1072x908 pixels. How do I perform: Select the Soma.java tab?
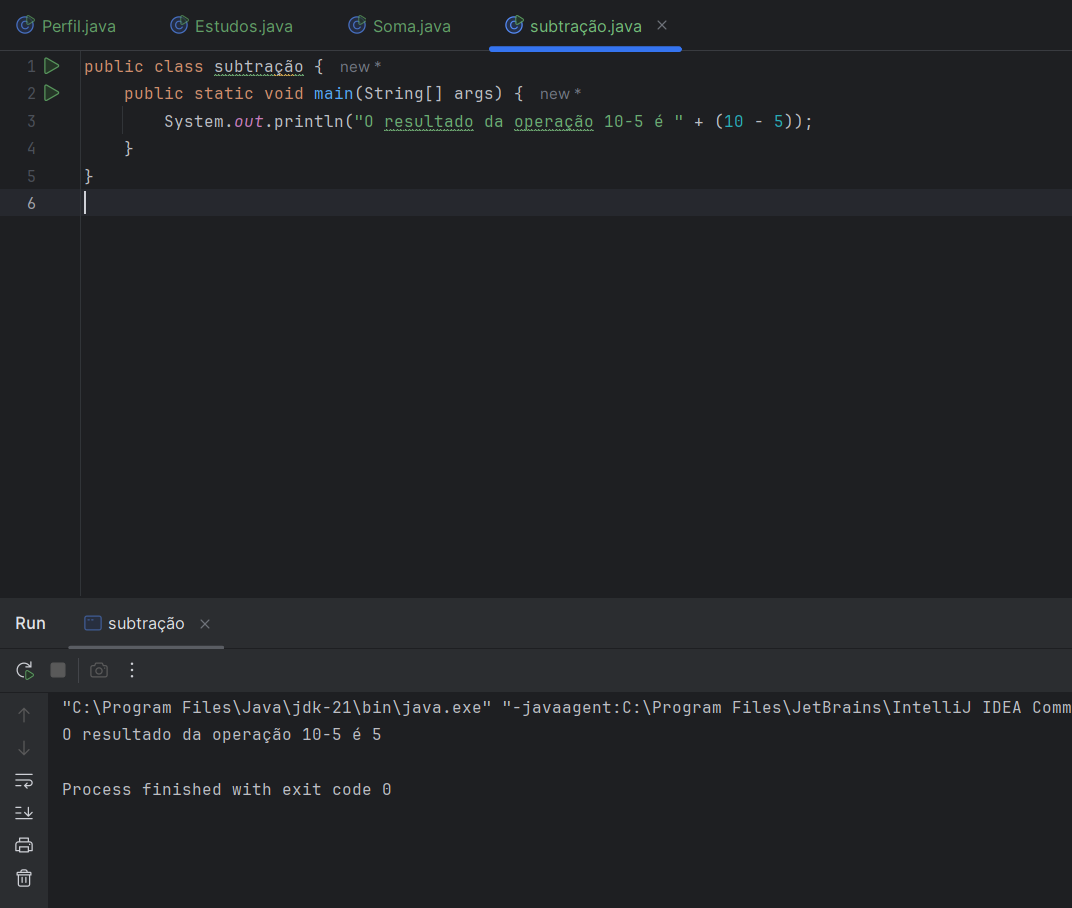400,26
